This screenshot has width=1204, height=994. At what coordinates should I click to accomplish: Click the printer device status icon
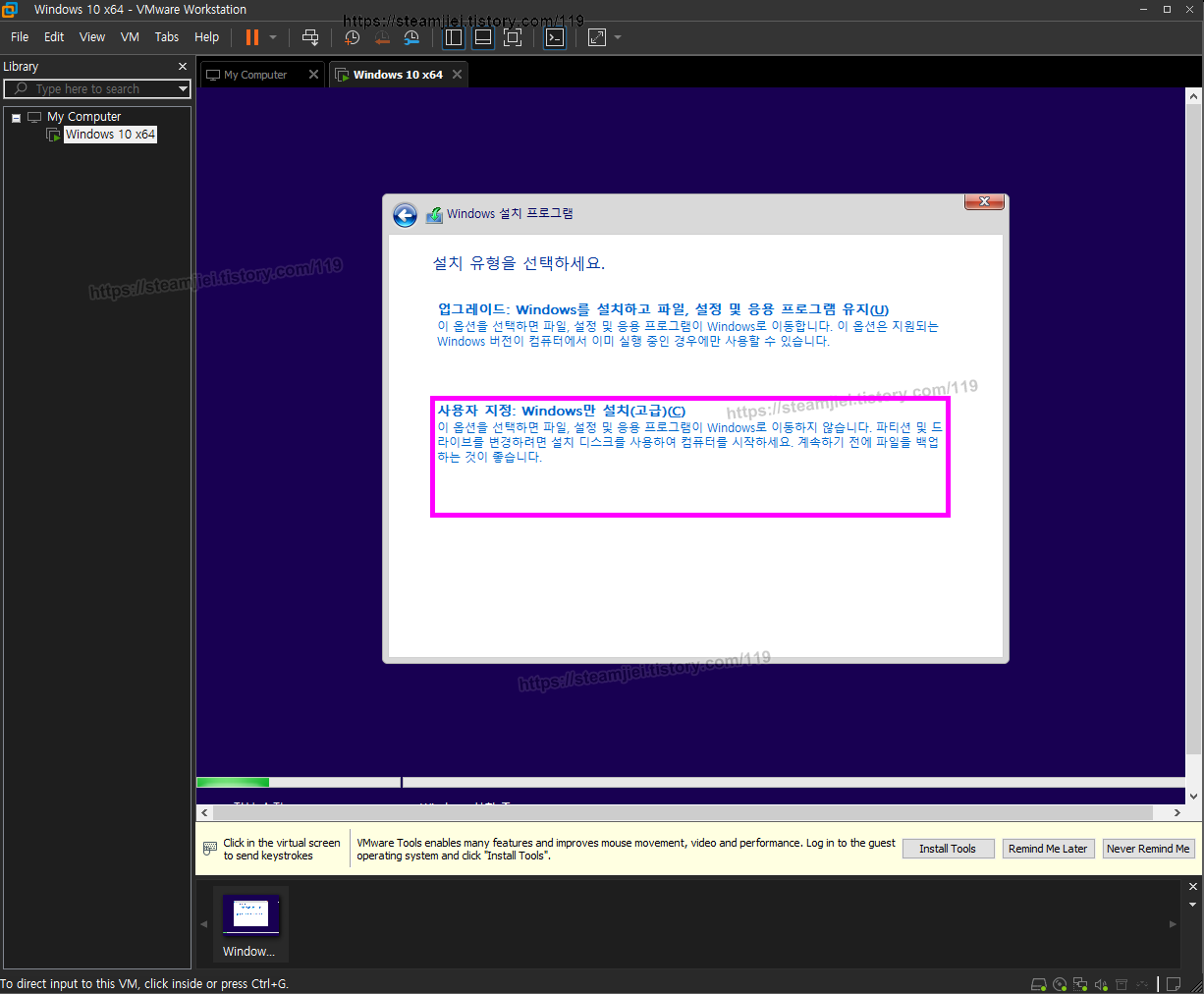point(1122,984)
